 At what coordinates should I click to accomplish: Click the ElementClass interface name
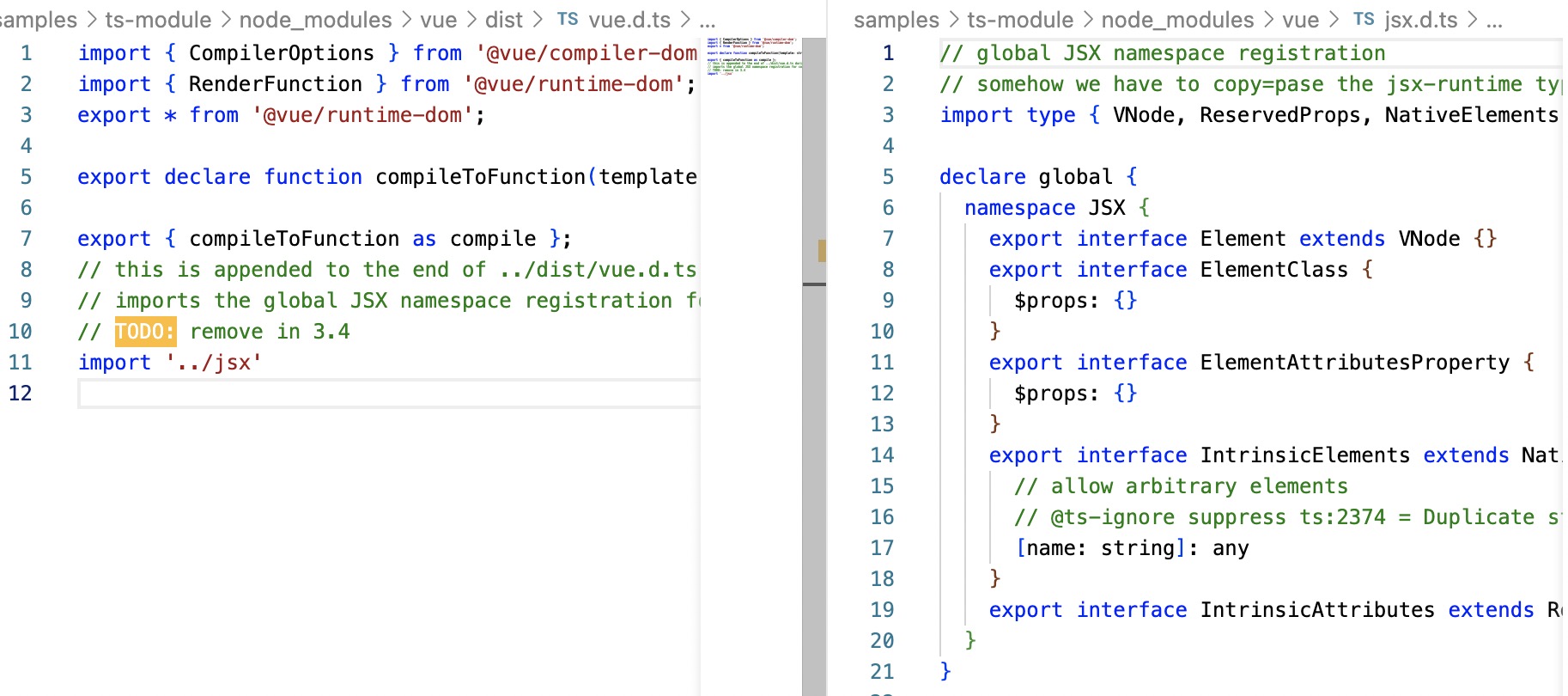[x=1273, y=270]
